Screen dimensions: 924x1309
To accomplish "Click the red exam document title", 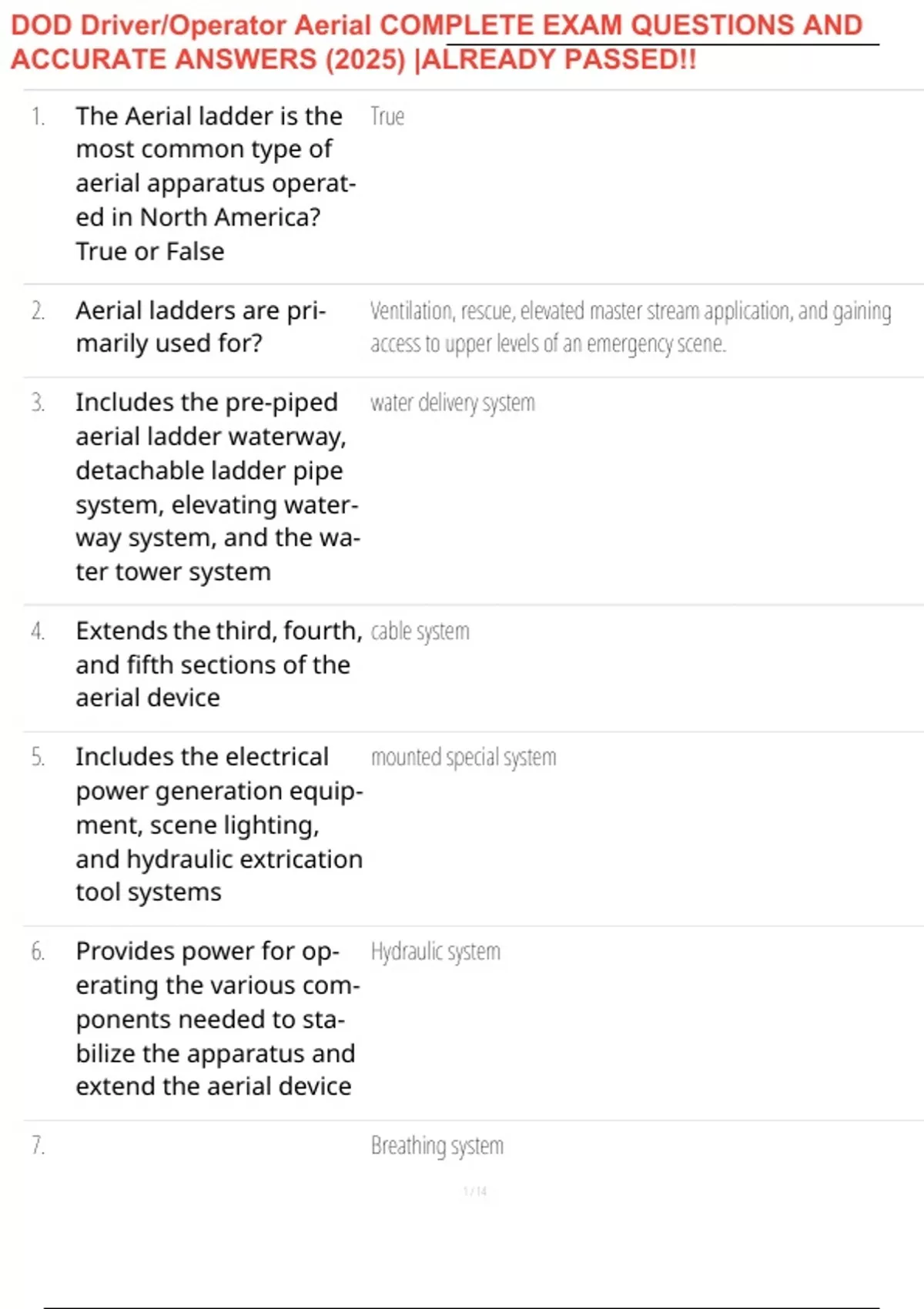I will 437,42.
